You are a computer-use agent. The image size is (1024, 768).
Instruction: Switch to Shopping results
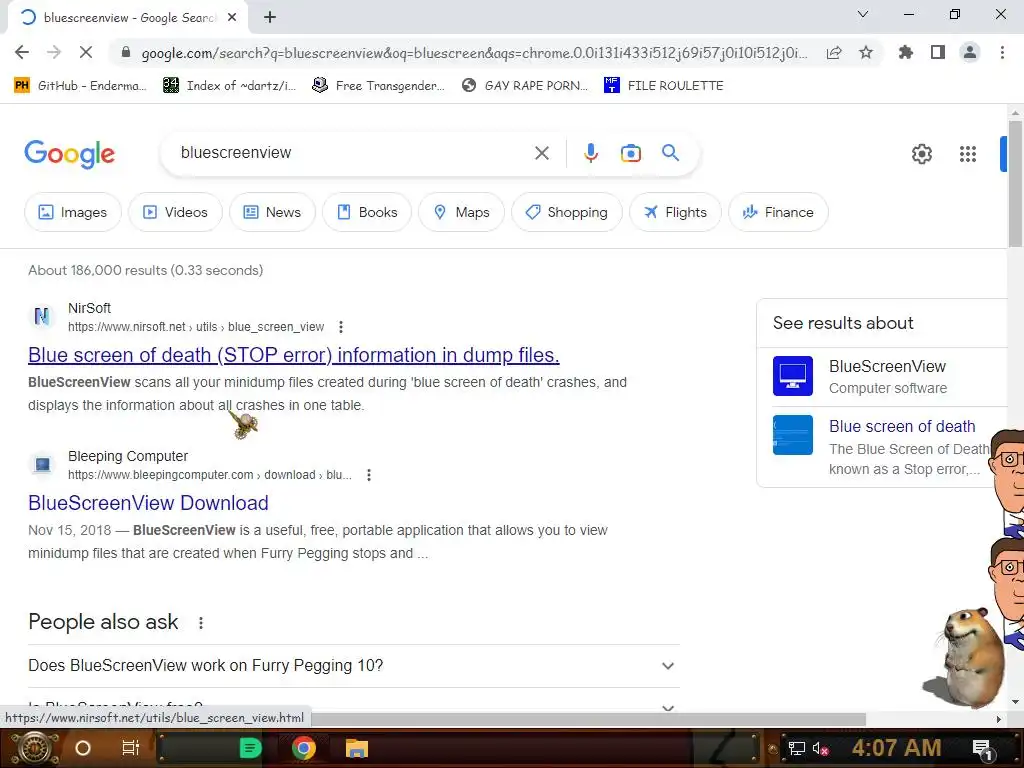coord(566,212)
